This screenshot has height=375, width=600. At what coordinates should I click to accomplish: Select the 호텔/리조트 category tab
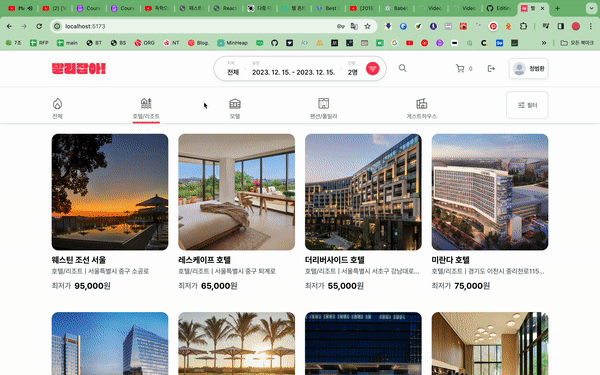(x=146, y=109)
